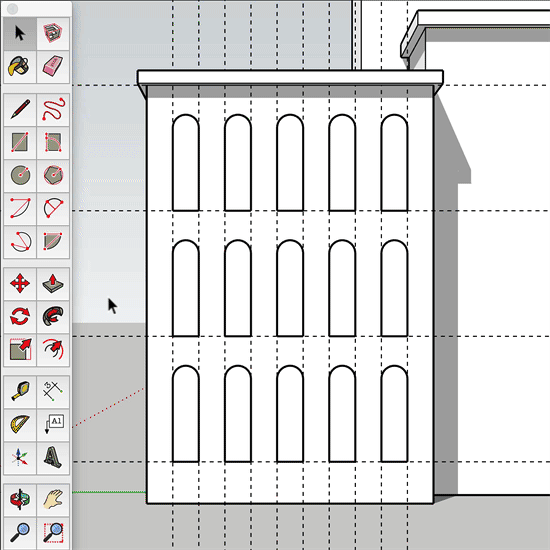Select the Line pencil tool
The height and width of the screenshot is (550, 550).
click(20, 110)
